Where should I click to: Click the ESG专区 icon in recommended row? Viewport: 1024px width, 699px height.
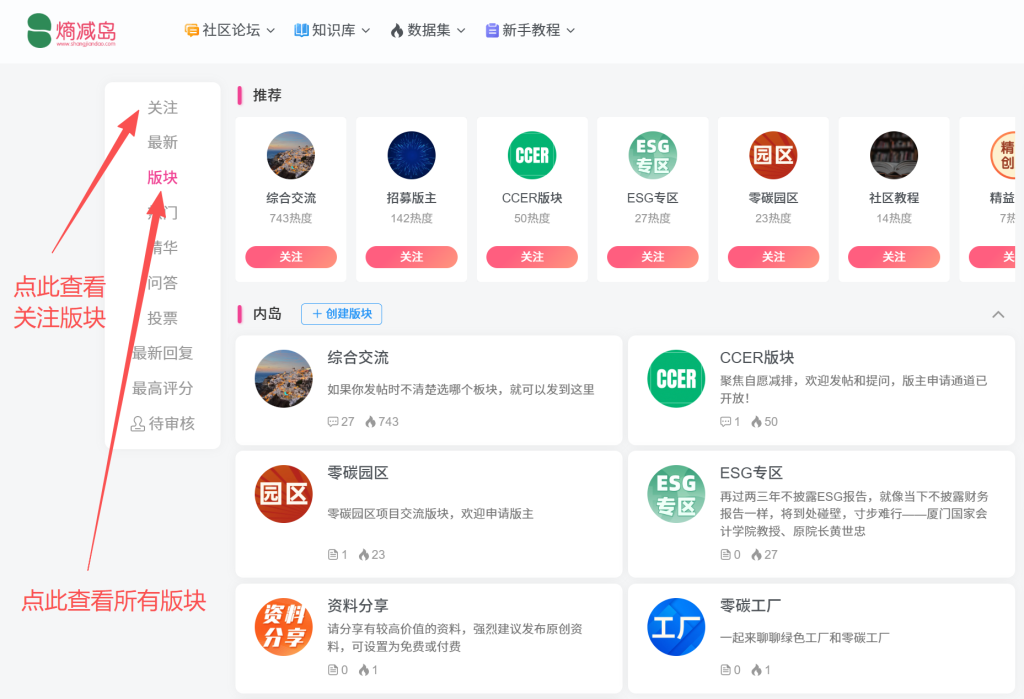(653, 155)
